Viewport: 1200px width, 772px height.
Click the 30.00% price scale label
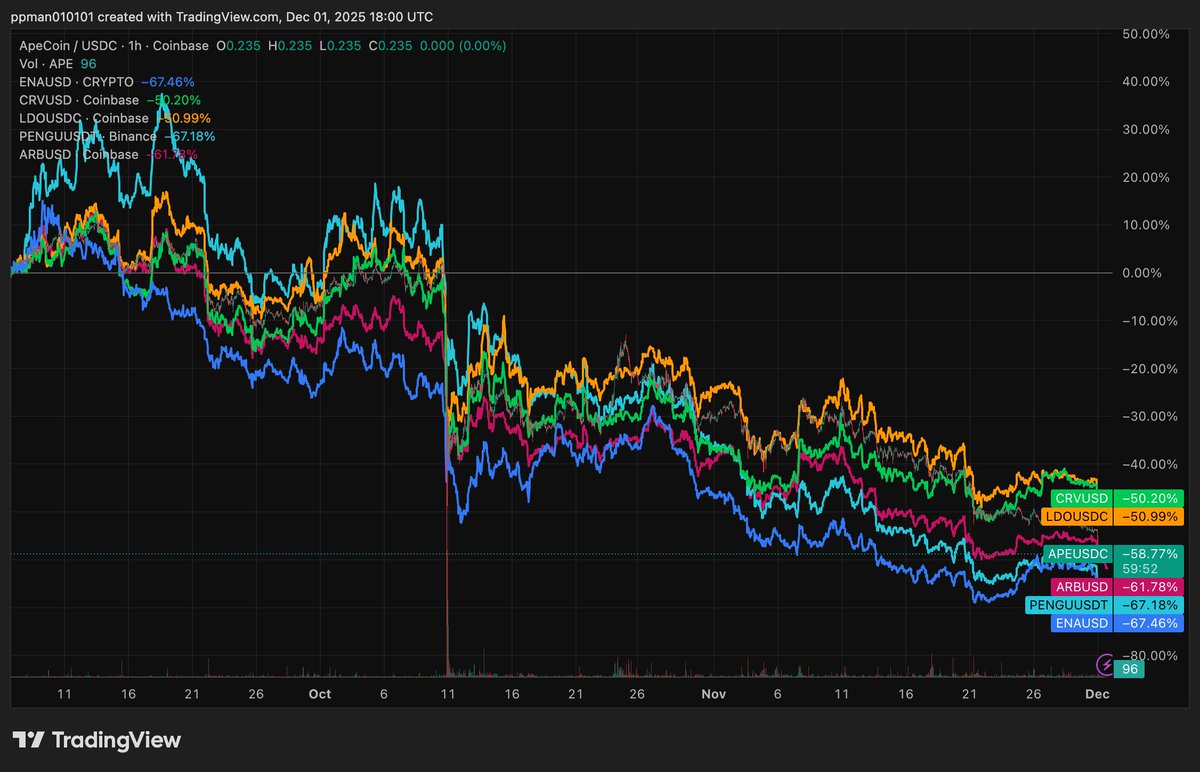1148,130
